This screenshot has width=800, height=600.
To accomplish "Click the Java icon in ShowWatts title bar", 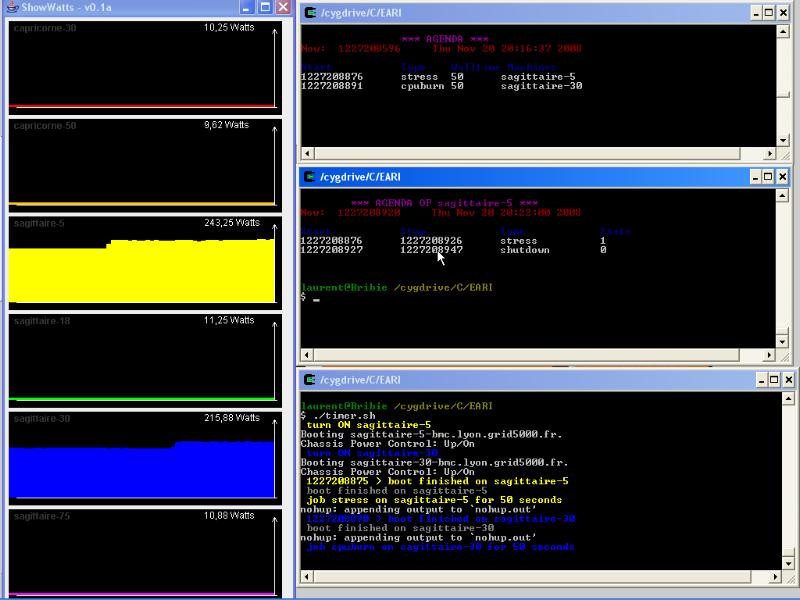I will tap(11, 7).
